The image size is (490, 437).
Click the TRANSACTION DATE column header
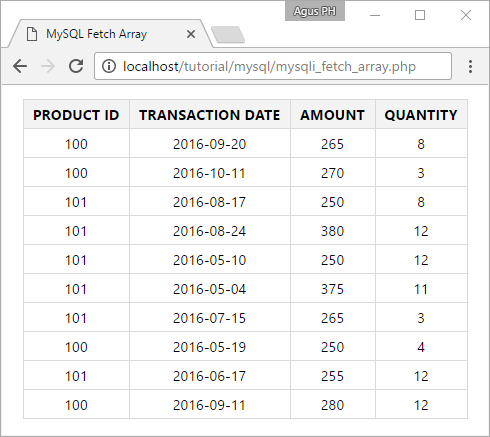(210, 115)
